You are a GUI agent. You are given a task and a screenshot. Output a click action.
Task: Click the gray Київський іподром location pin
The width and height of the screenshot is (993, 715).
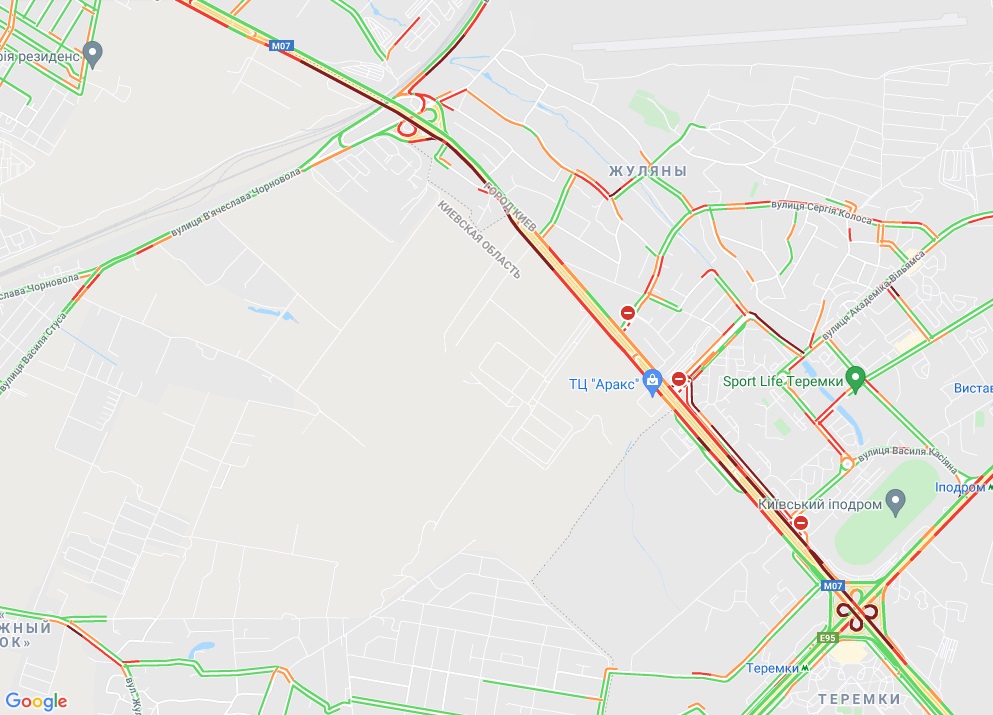click(x=895, y=503)
